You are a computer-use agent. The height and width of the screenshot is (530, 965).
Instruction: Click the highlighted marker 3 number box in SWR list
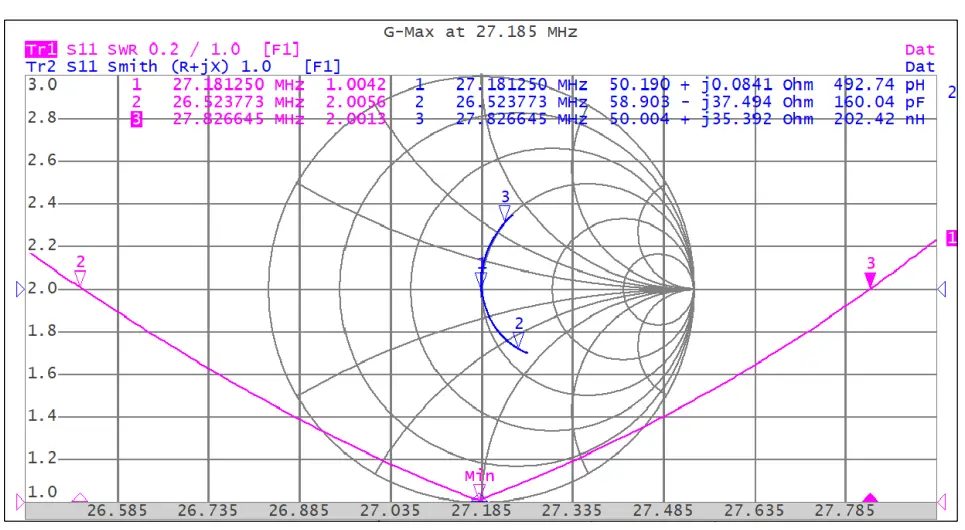[136, 119]
